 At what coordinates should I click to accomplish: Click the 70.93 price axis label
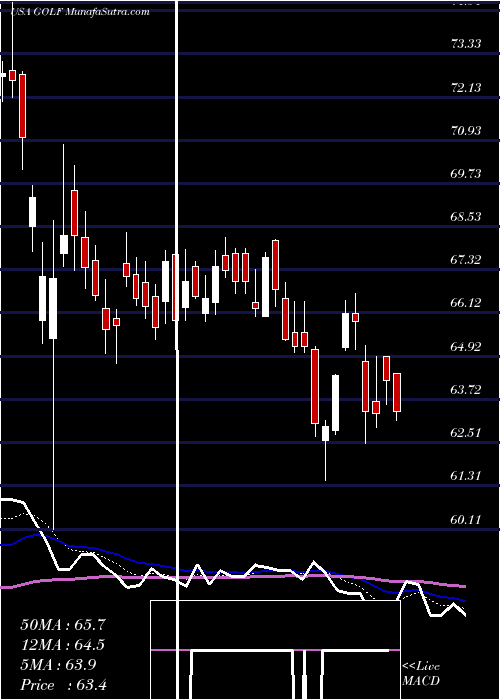pyautogui.click(x=466, y=130)
